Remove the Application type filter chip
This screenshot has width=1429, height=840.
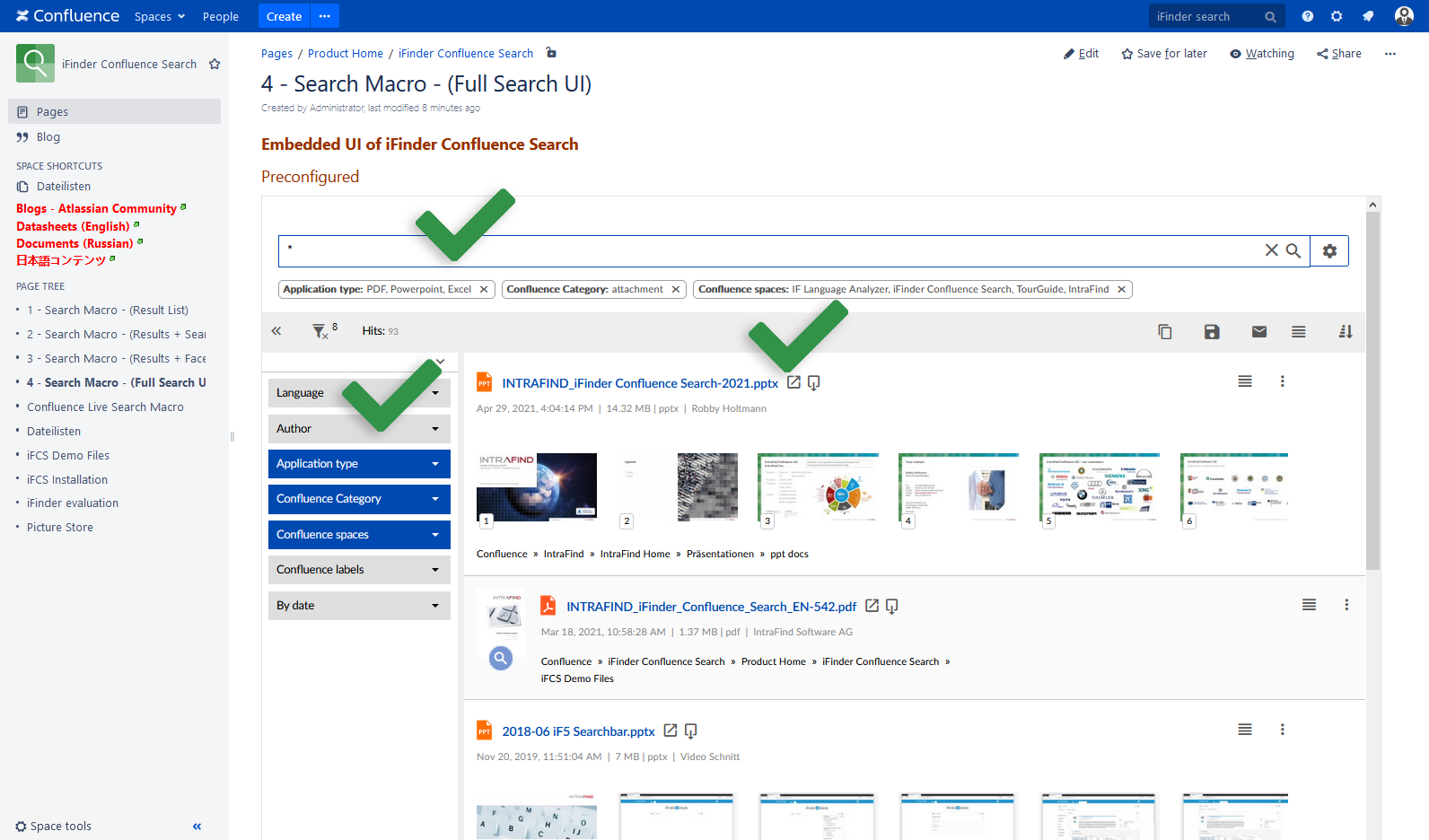484,289
